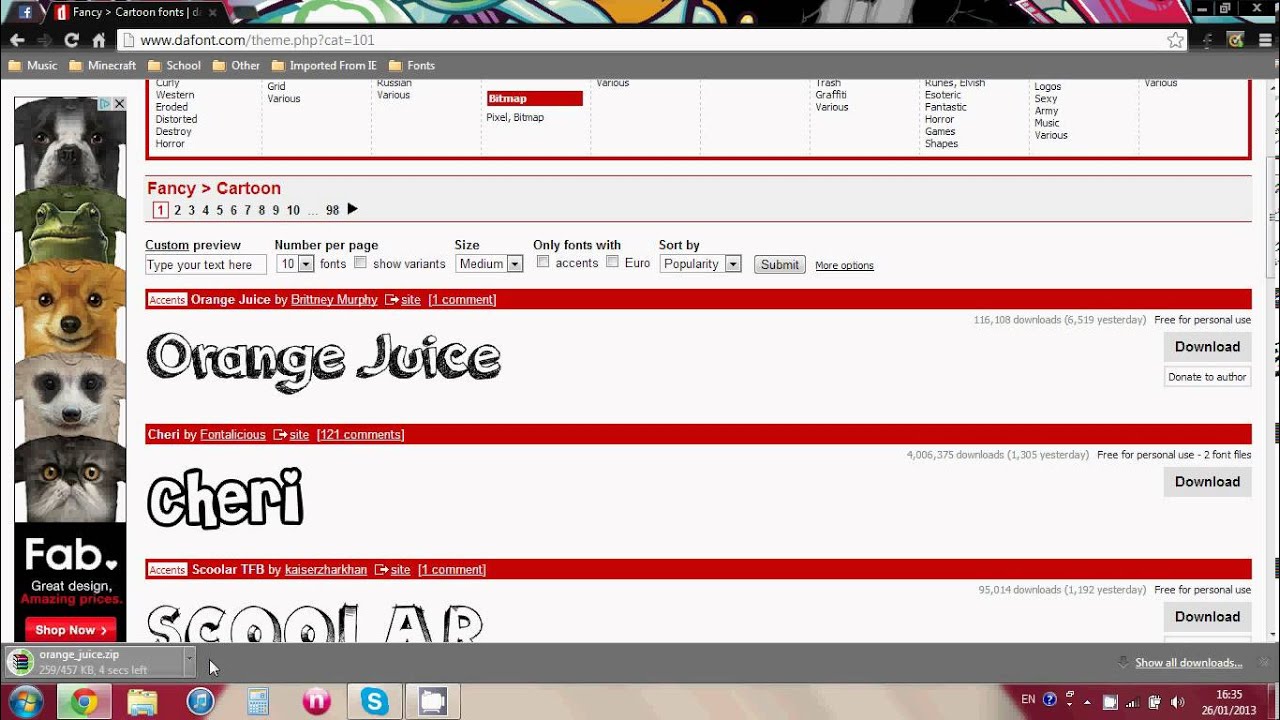Click the address bar URL field

640,40
